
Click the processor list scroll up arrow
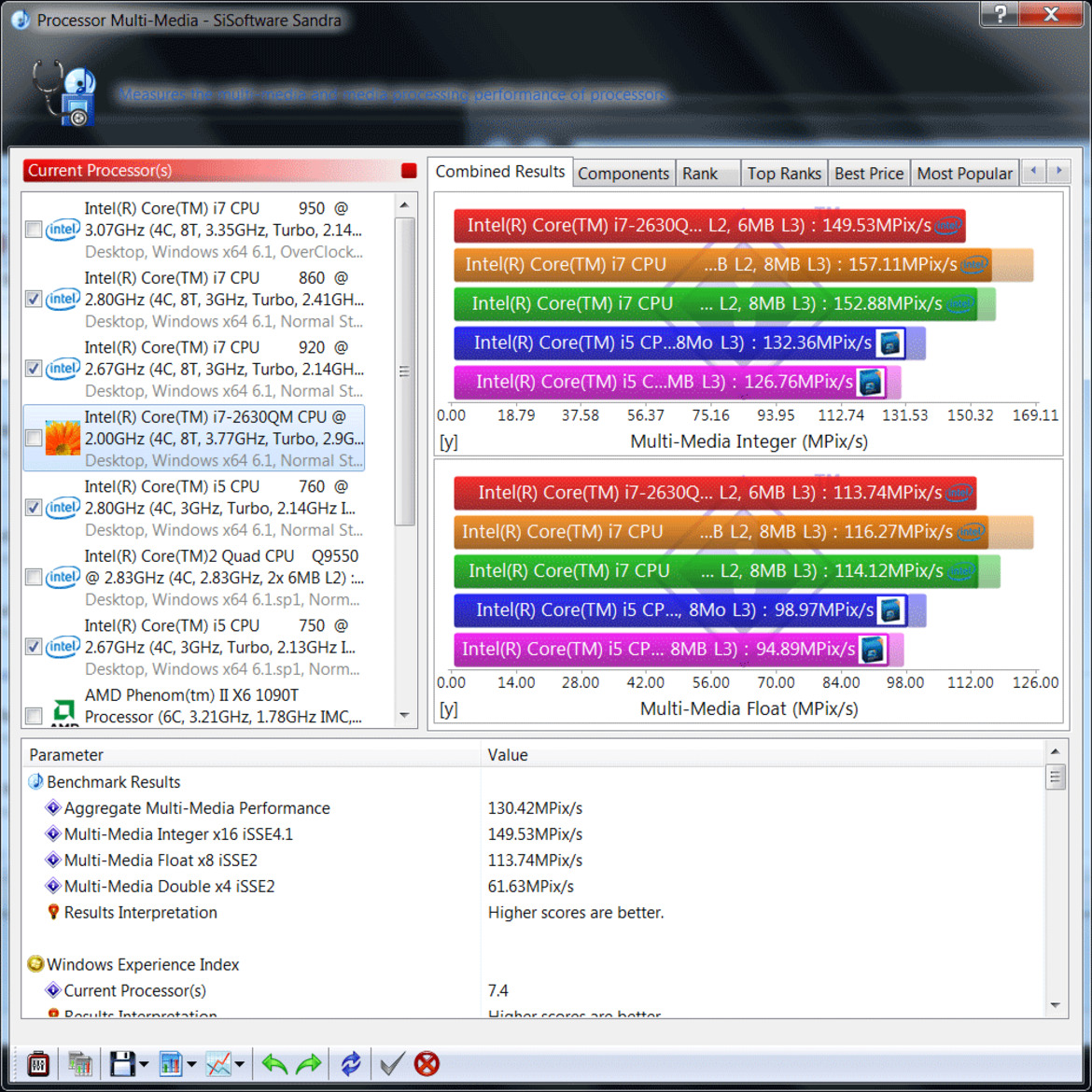pos(404,205)
